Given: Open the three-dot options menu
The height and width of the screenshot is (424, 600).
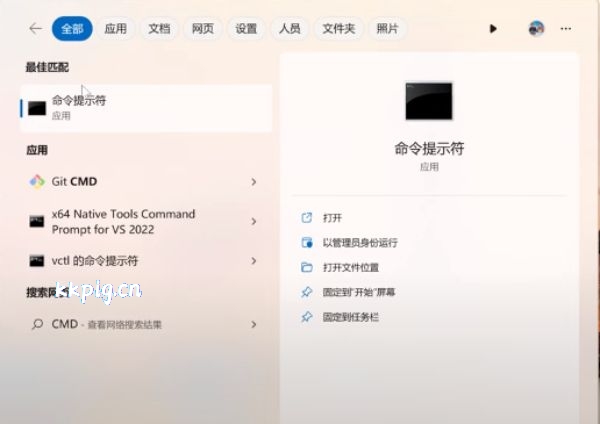Looking at the screenshot, I should pyautogui.click(x=566, y=29).
